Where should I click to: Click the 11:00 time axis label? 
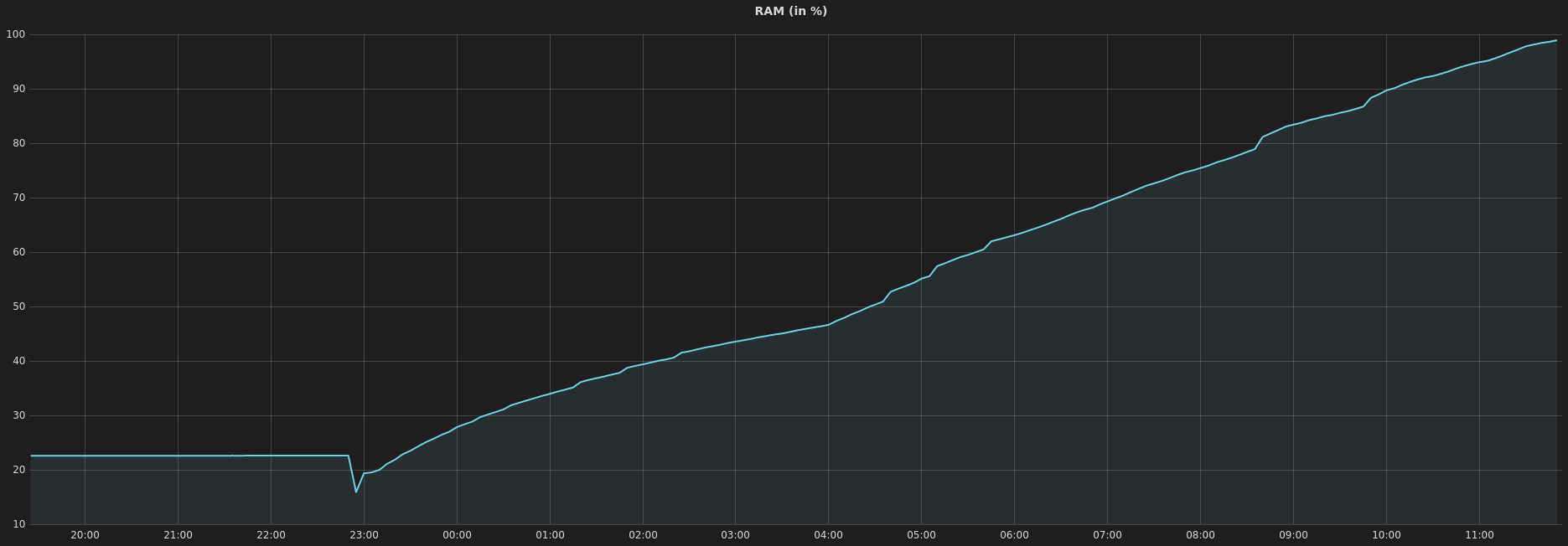(1479, 535)
